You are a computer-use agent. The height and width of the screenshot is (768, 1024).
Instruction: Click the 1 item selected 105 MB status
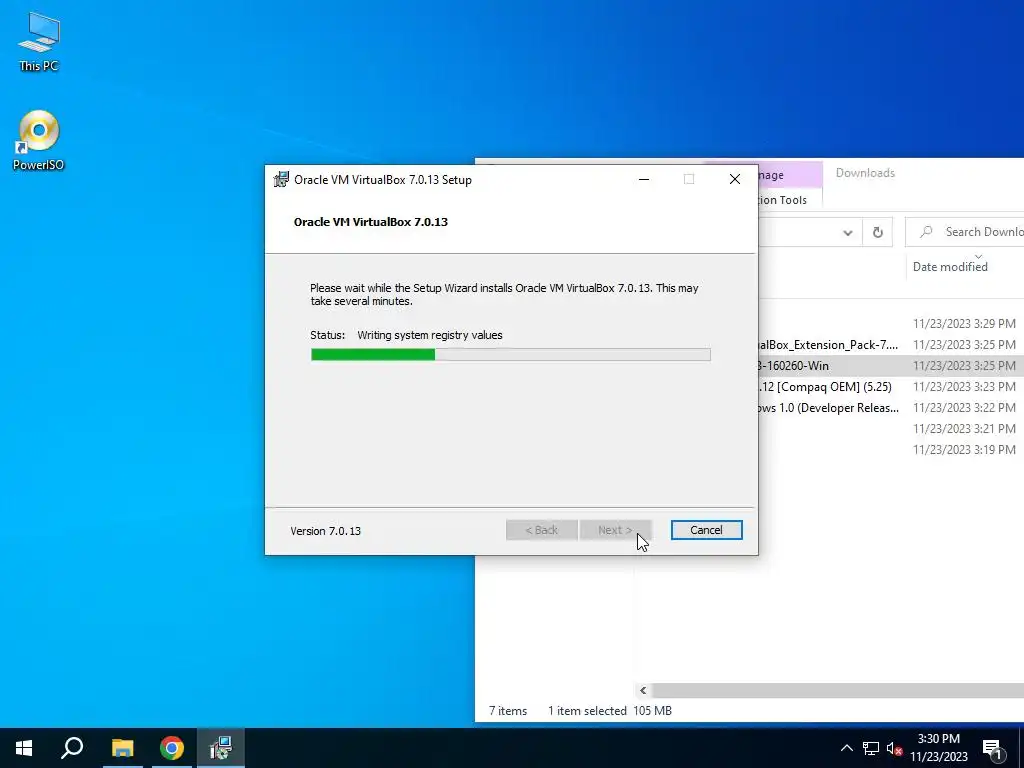tap(609, 711)
